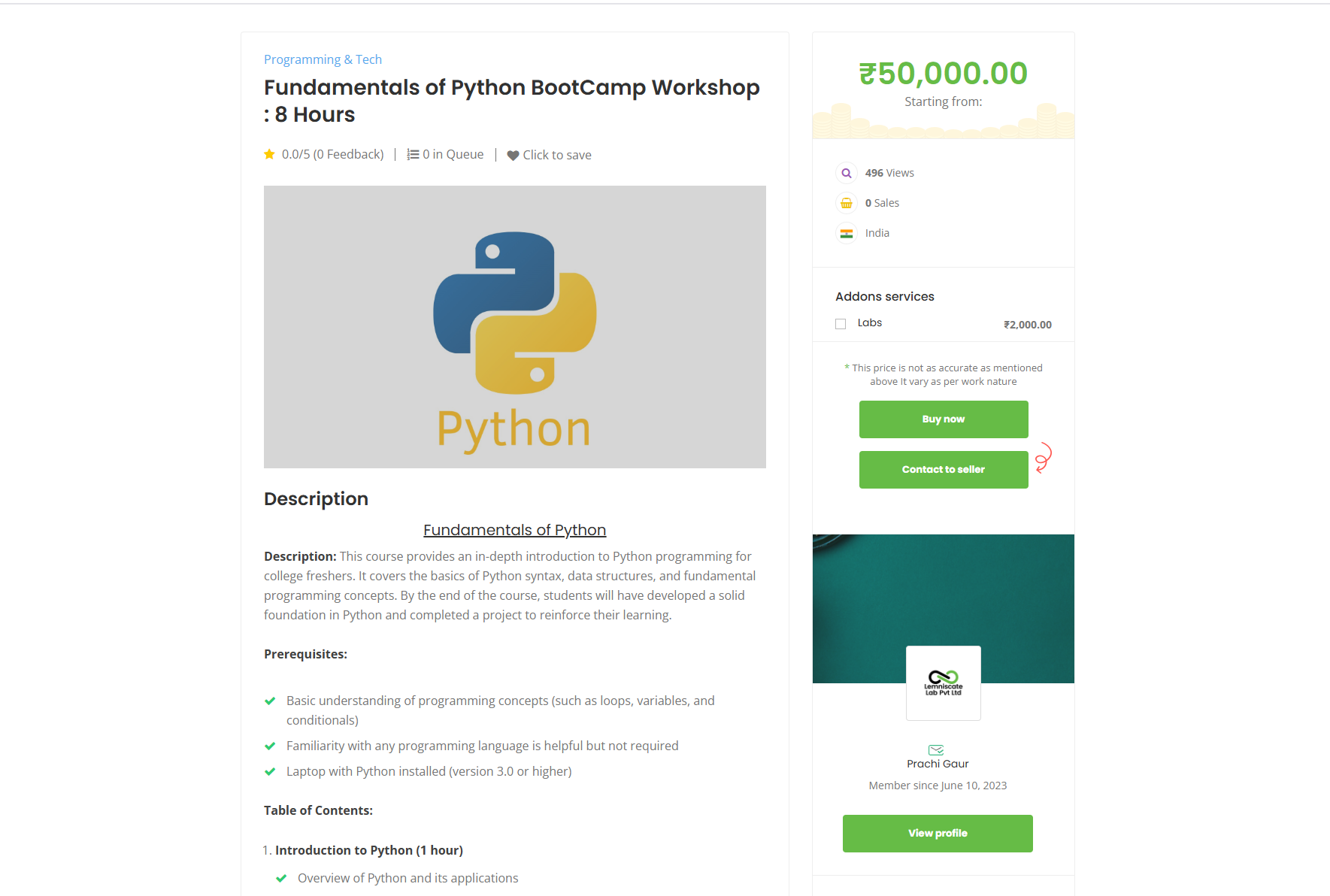This screenshot has width=1330, height=896.
Task: Click the envelope icon above Prachi Gaur
Action: pyautogui.click(x=936, y=750)
